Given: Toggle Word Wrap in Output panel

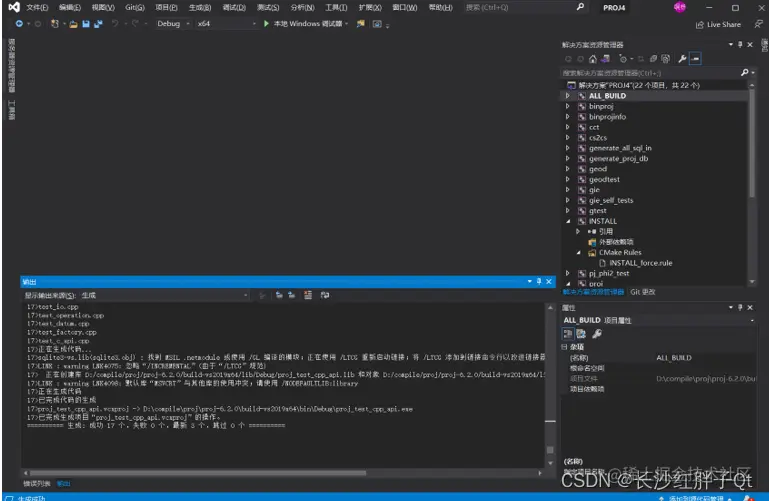Looking at the screenshot, I should point(325,295).
